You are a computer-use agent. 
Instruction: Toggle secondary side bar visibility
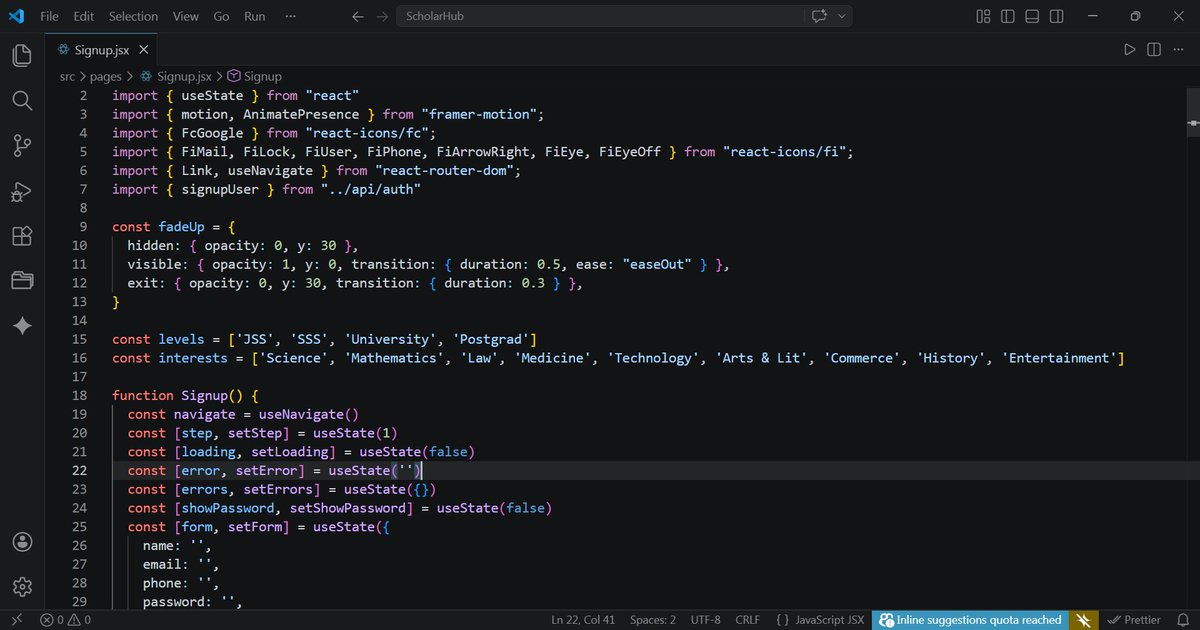coord(1057,16)
